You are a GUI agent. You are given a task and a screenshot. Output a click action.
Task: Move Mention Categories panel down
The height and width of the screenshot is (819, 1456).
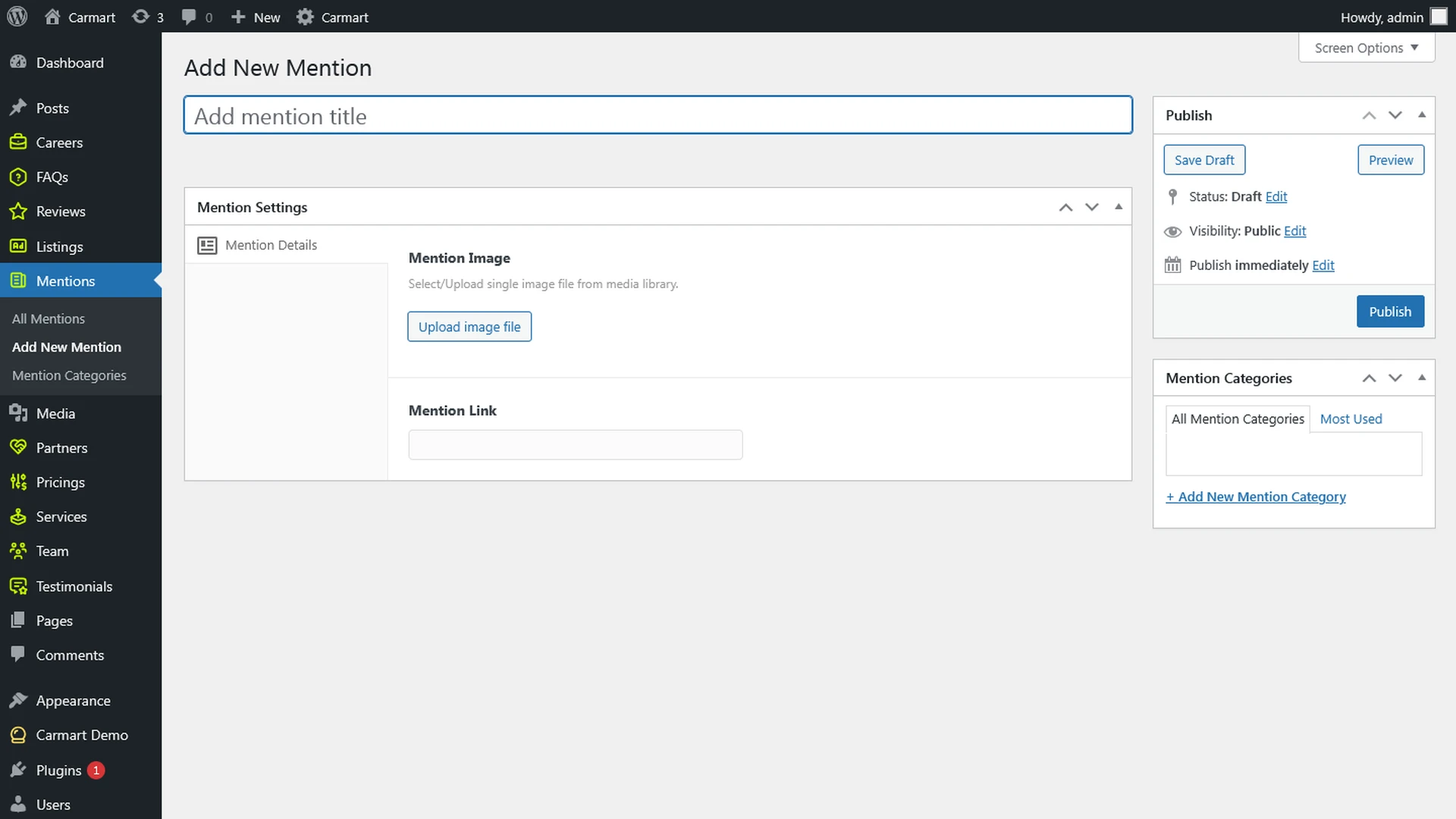click(x=1395, y=378)
